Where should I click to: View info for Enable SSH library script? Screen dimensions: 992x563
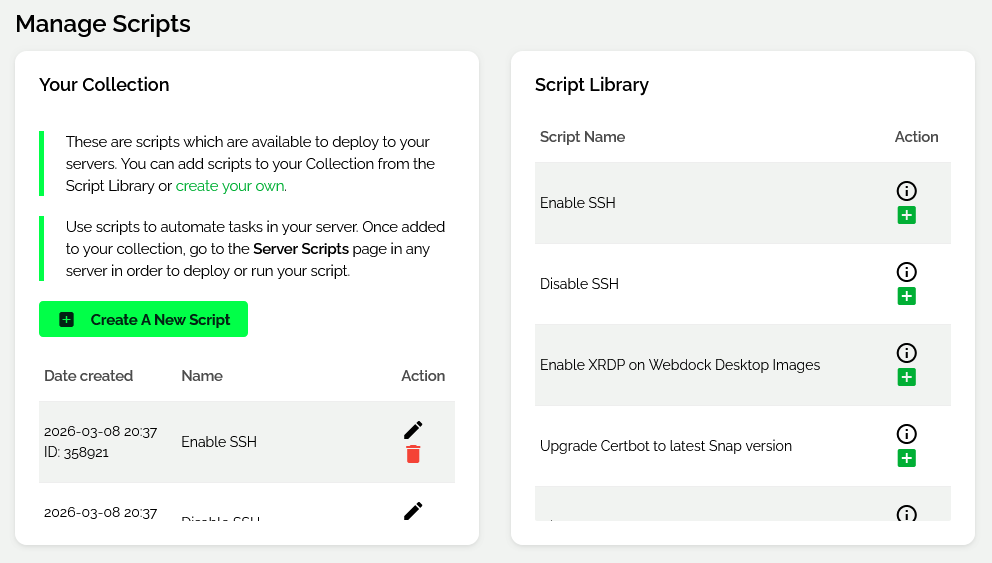coord(907,190)
